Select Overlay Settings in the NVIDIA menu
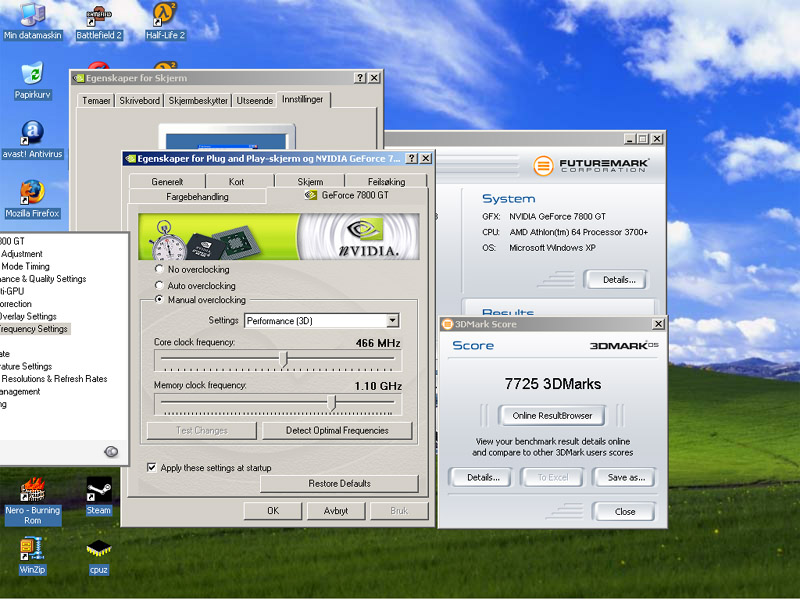This screenshot has height=600, width=800. (28, 316)
